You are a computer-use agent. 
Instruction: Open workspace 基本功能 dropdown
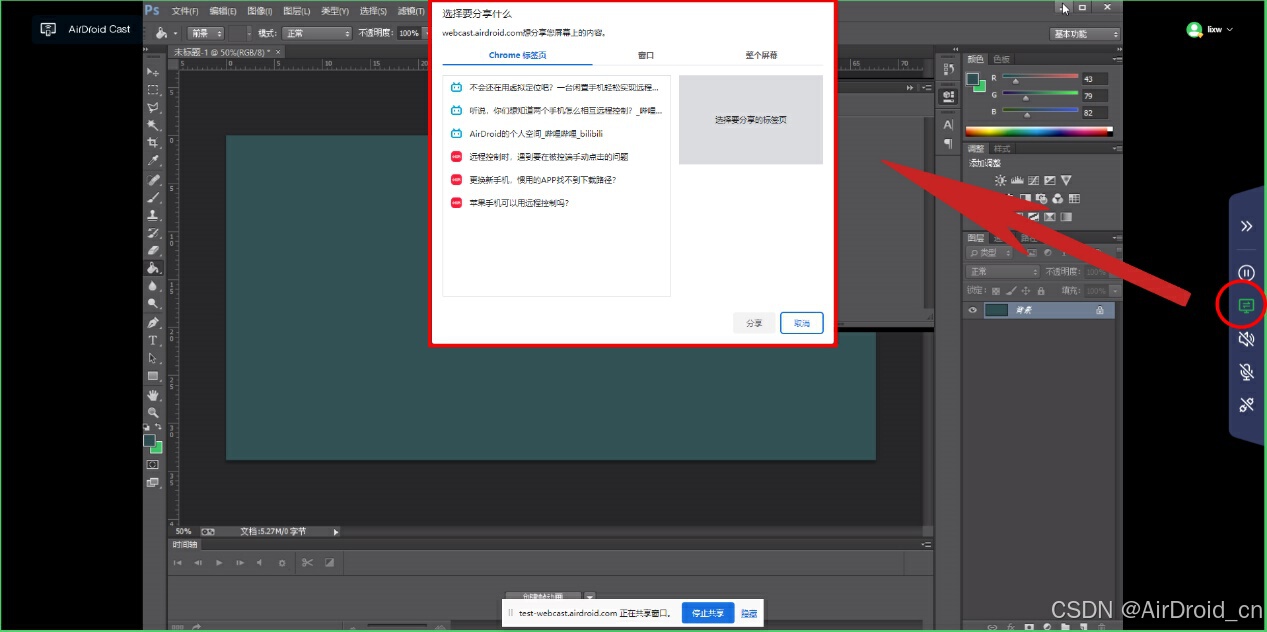click(1086, 33)
